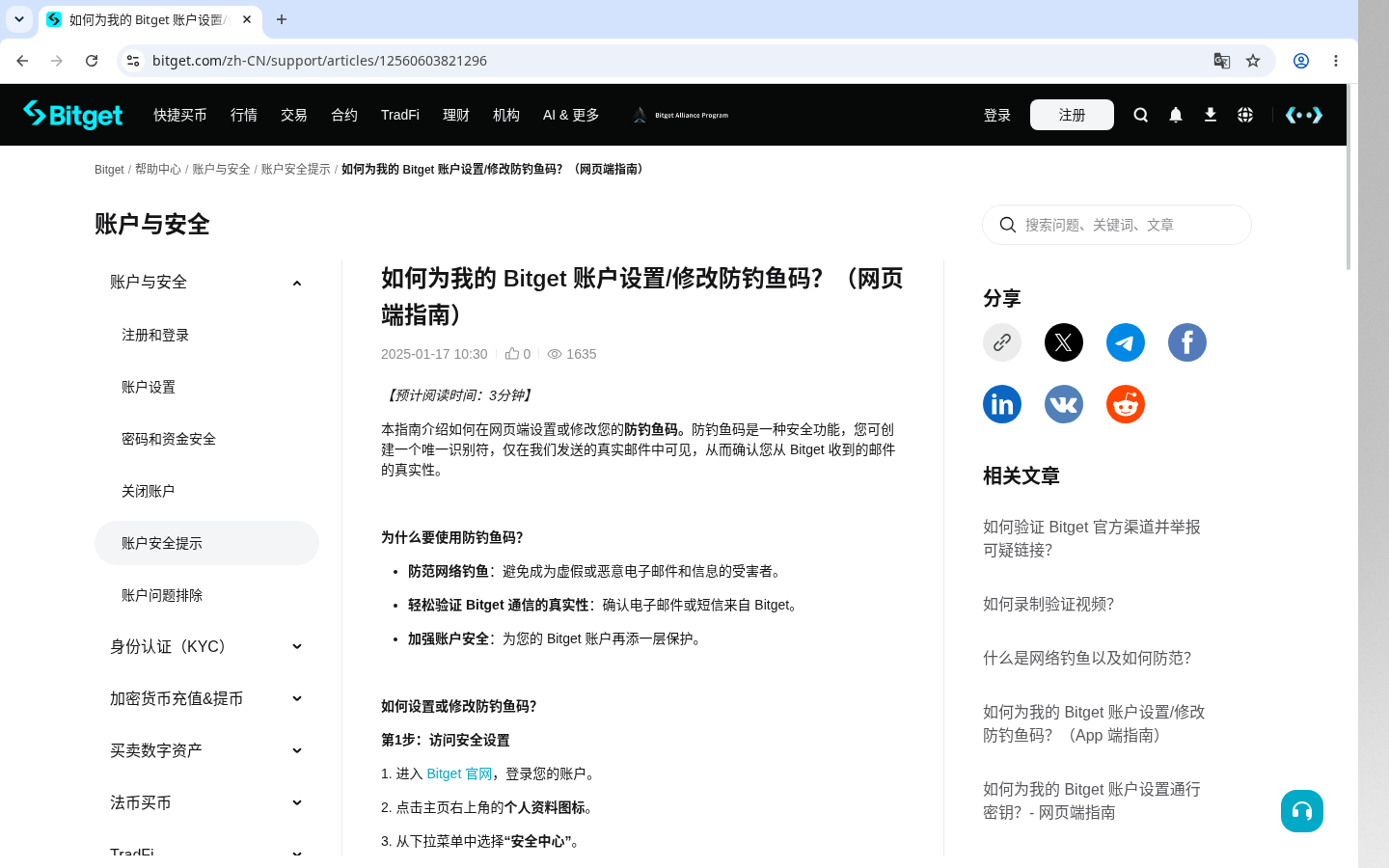The width and height of the screenshot is (1389, 868).
Task: Click the Bitget 官网 link in step 1
Action: pyautogui.click(x=459, y=773)
